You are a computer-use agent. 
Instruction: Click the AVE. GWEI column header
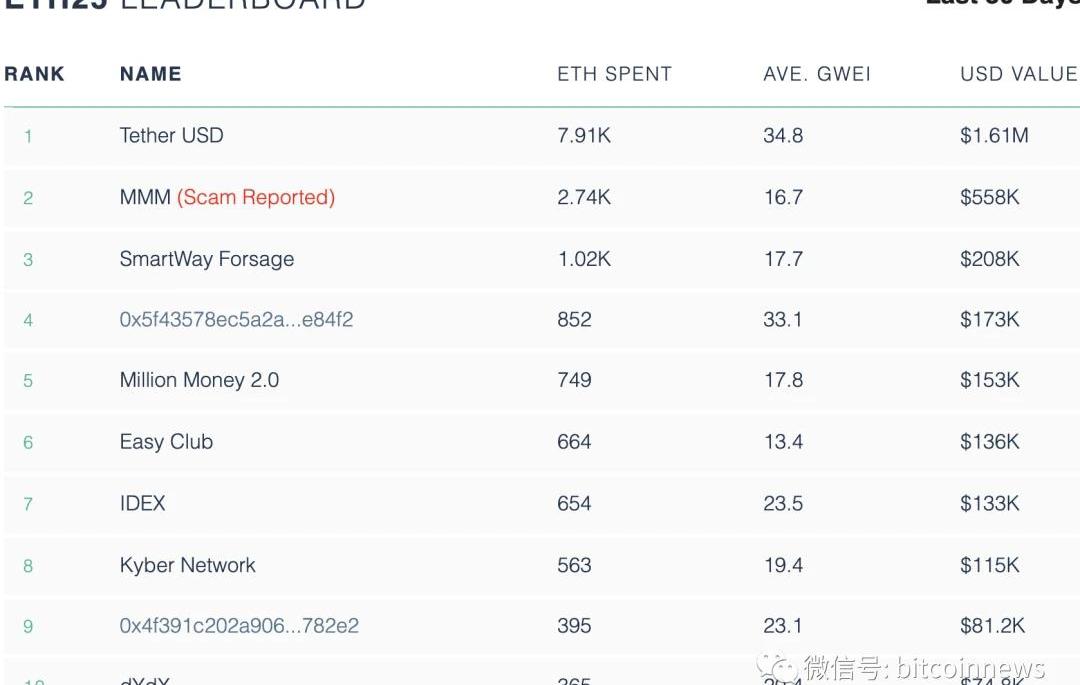pos(817,74)
